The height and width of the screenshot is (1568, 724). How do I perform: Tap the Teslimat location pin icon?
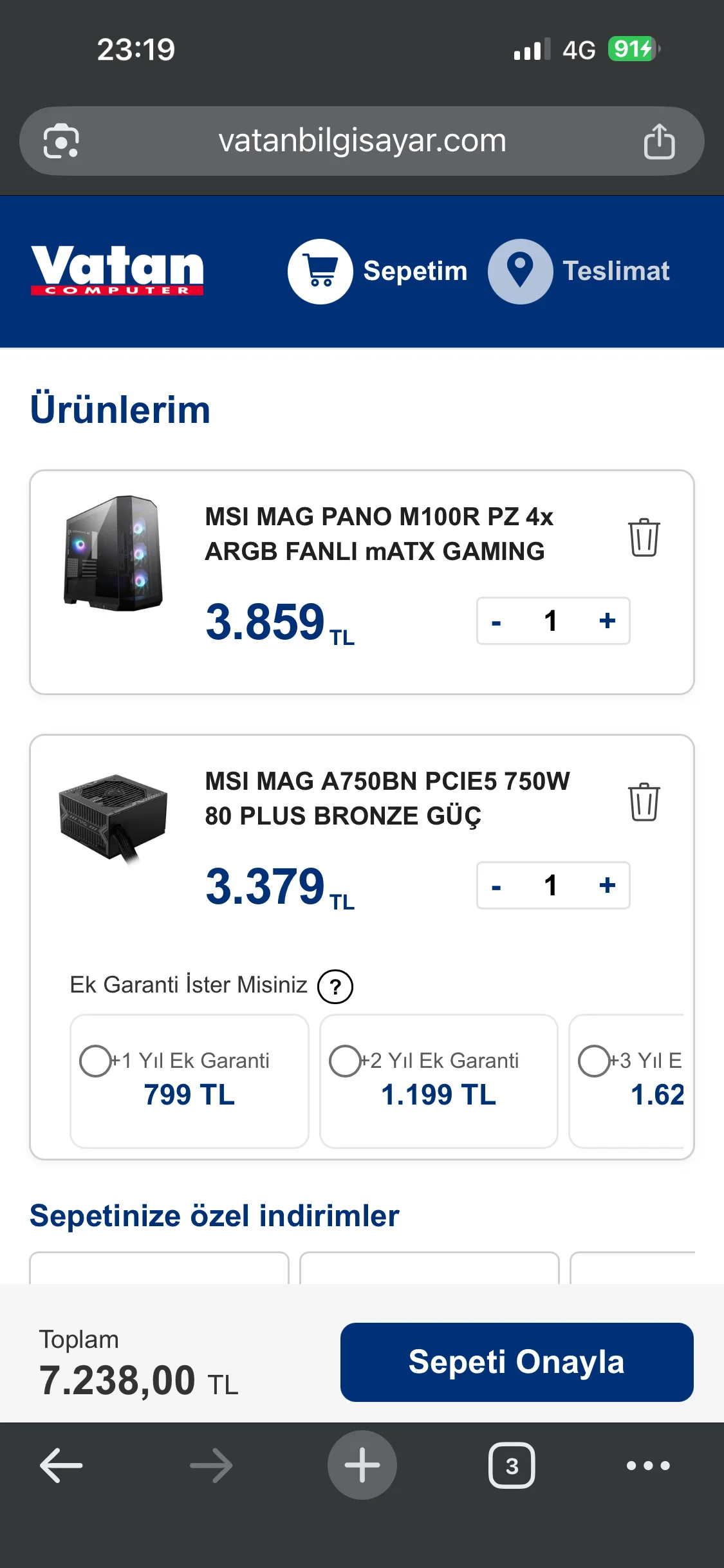[x=520, y=271]
